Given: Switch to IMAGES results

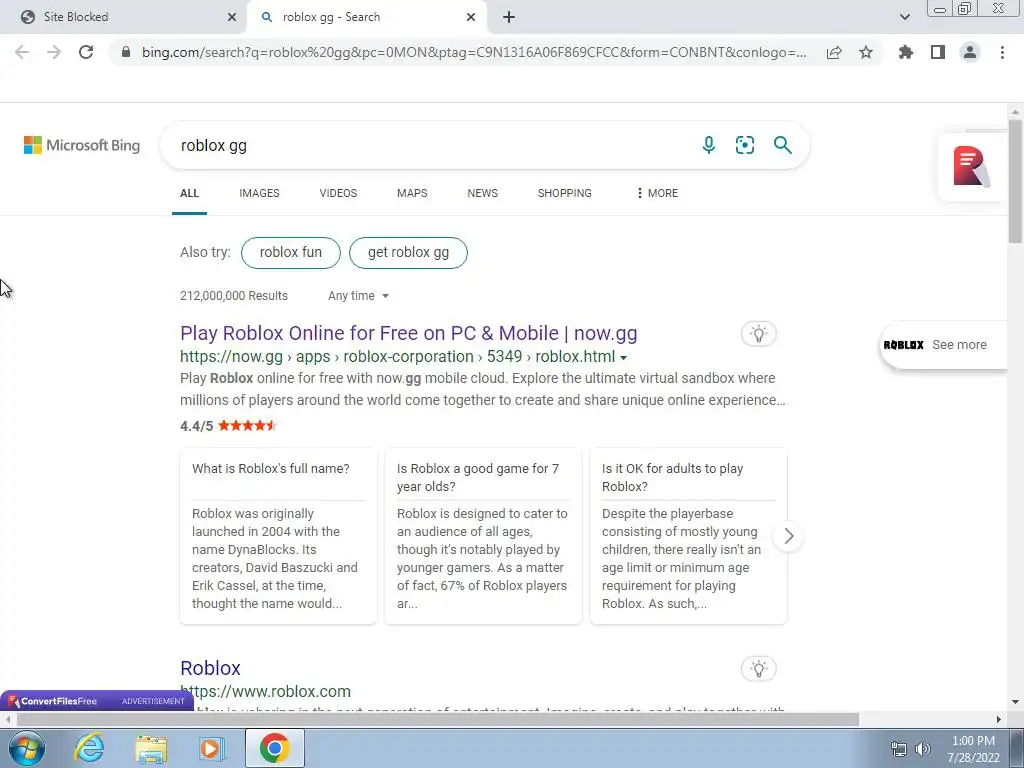Looking at the screenshot, I should (259, 193).
